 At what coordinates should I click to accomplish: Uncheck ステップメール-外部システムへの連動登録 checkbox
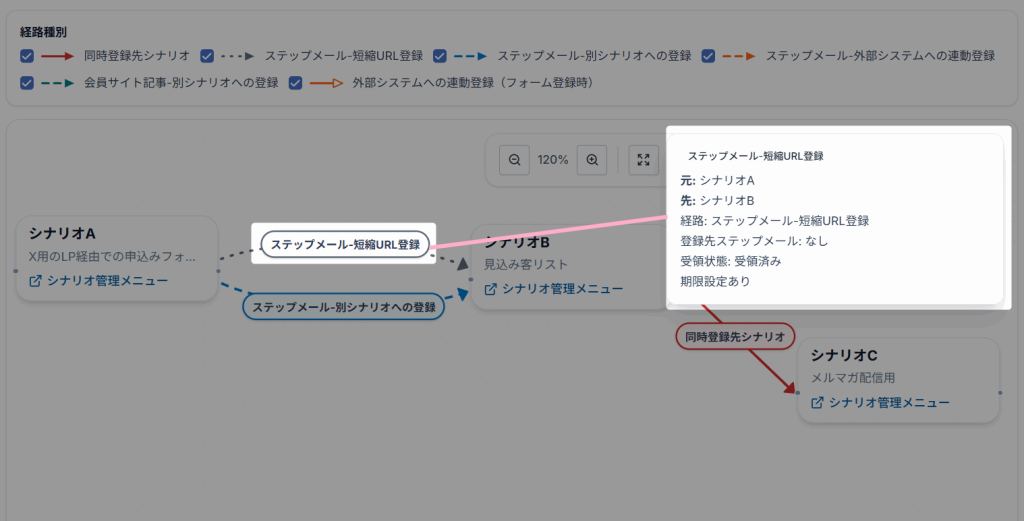coord(708,56)
